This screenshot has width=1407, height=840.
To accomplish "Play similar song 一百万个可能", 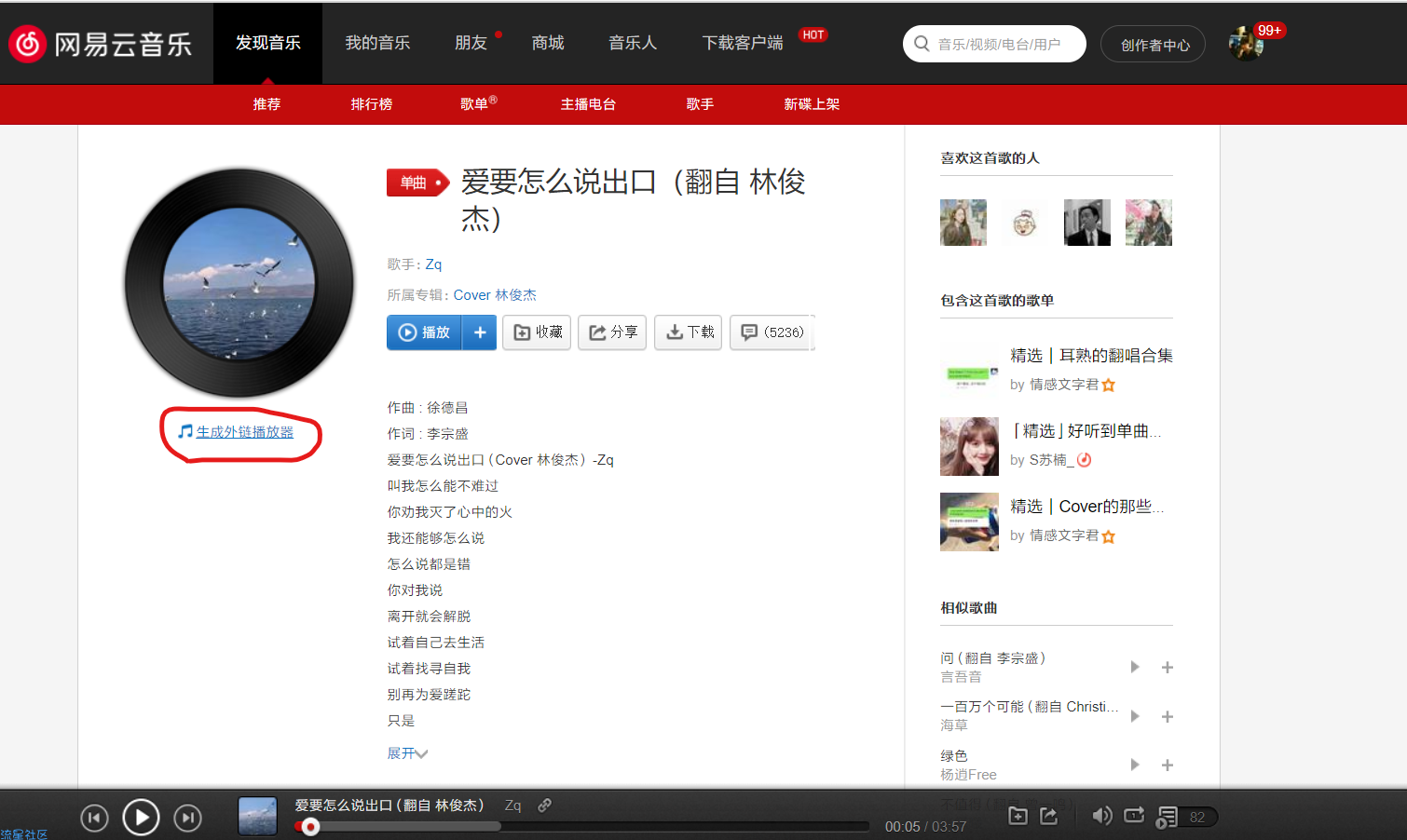I will pos(1135,716).
